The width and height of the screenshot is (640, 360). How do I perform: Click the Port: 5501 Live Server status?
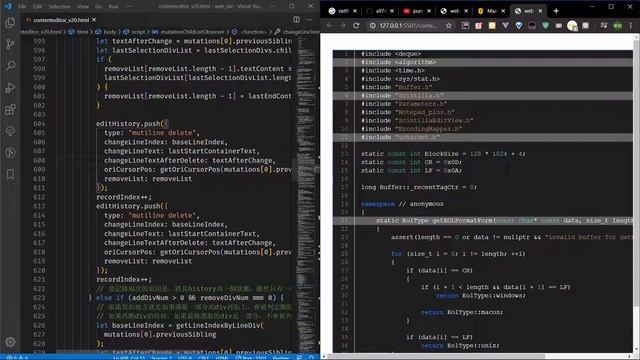click(251, 357)
